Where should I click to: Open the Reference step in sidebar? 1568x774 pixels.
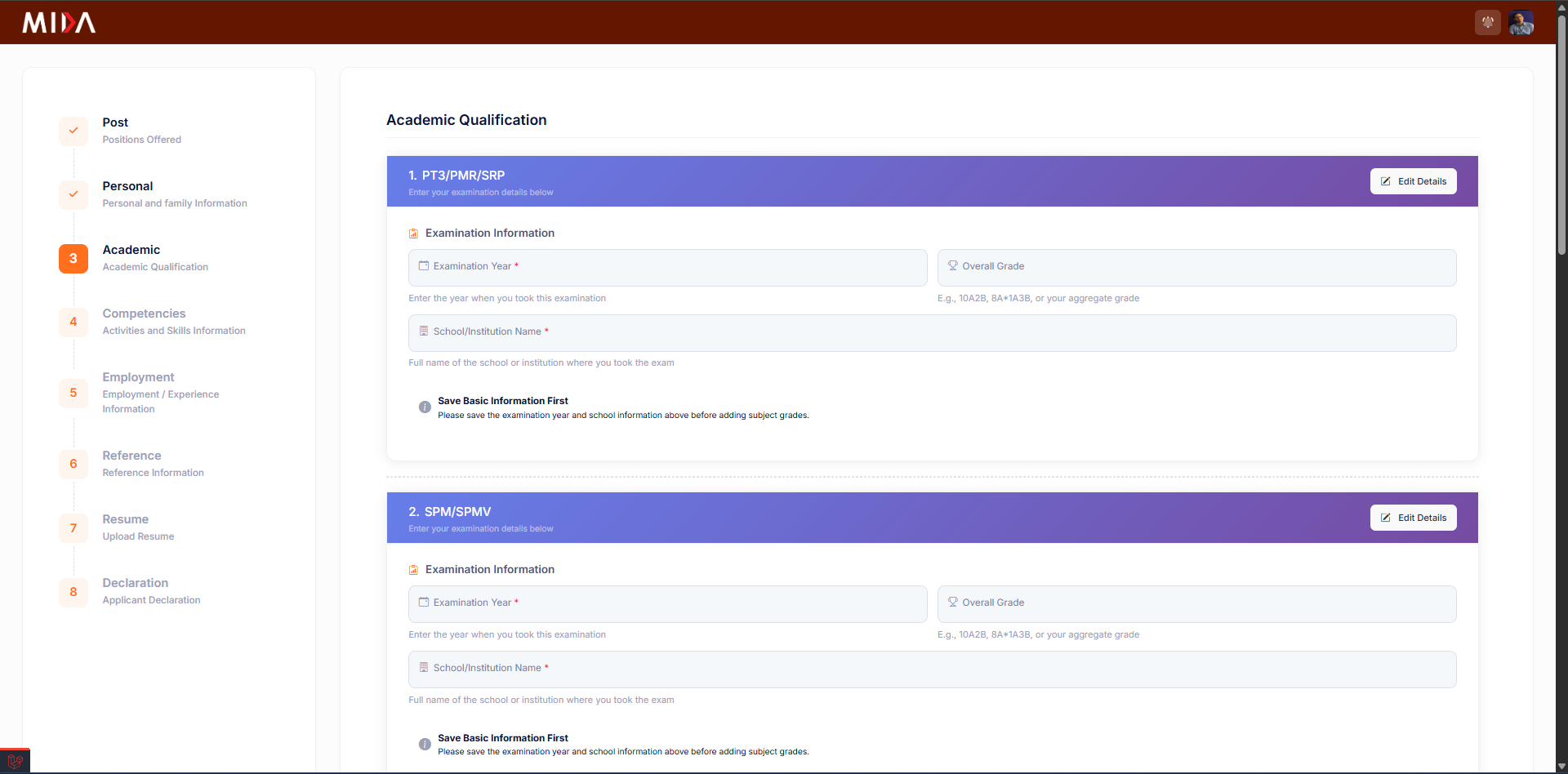click(131, 456)
